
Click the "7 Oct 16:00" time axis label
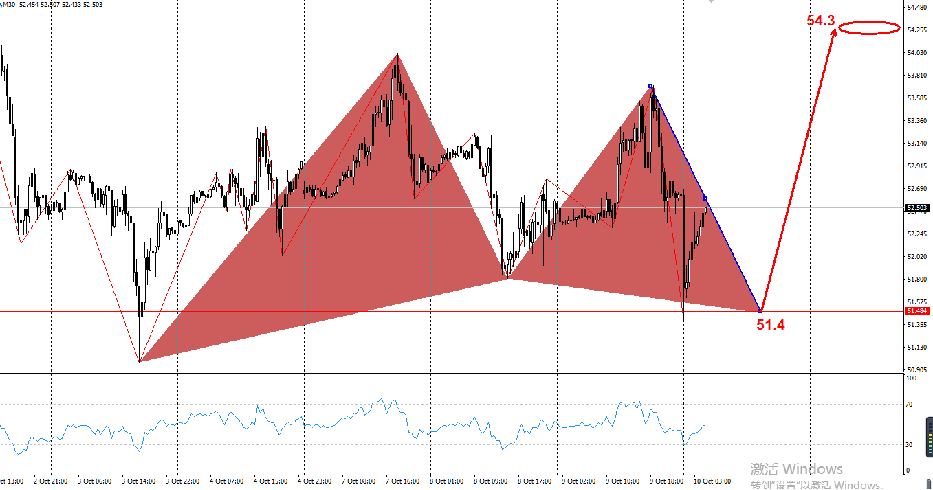404,481
